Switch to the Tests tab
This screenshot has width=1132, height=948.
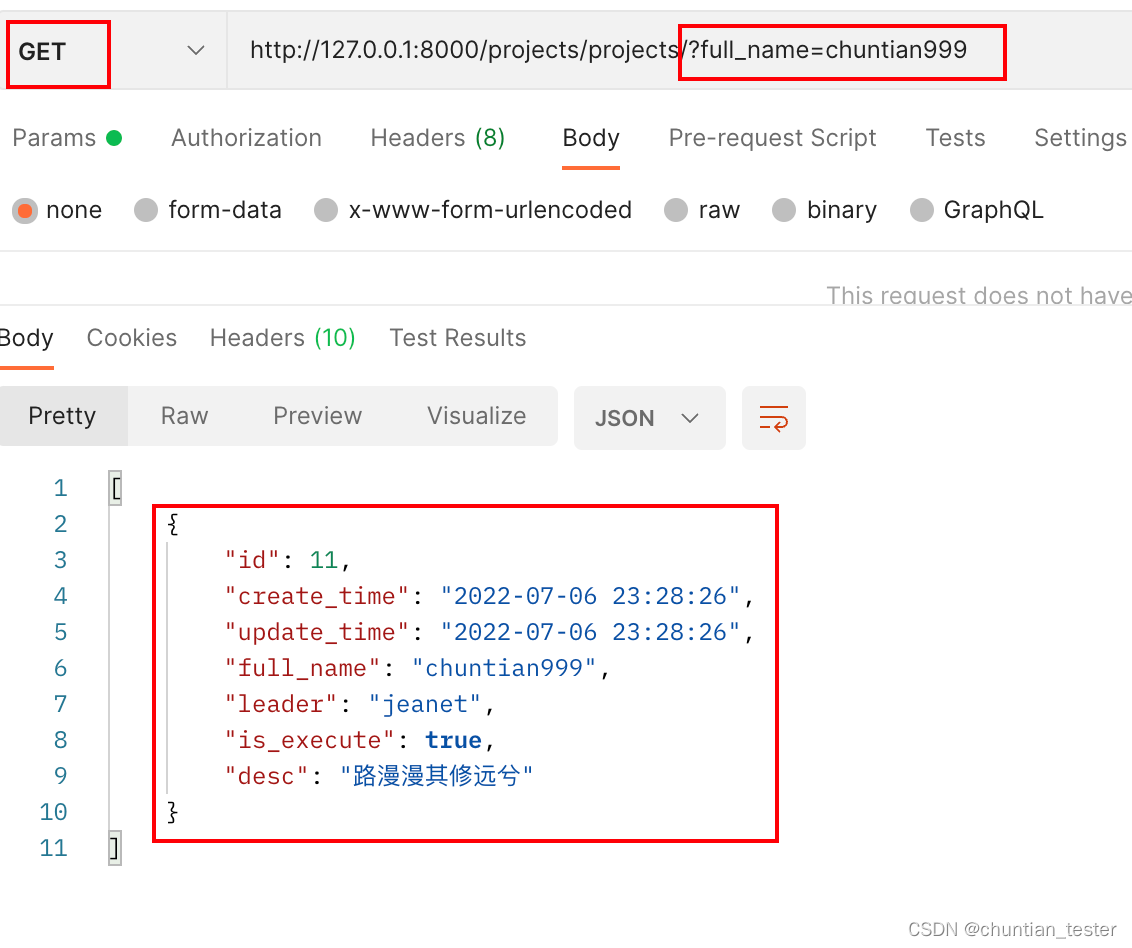tap(954, 137)
